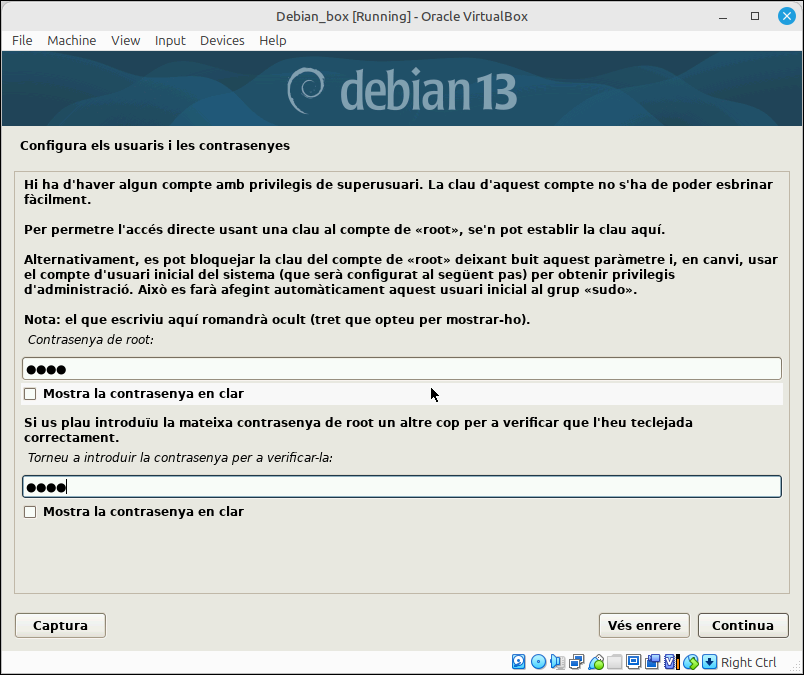Open the optical drive status icon
Screen dimensions: 804x675
coord(538,662)
